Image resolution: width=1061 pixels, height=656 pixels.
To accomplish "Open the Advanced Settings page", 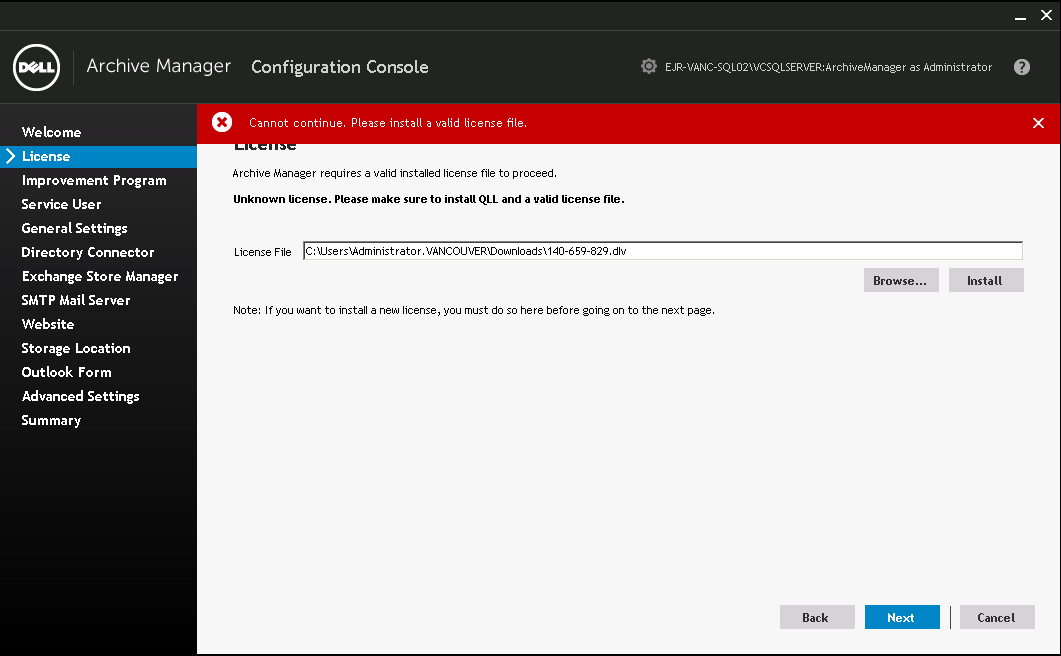I will coord(80,396).
